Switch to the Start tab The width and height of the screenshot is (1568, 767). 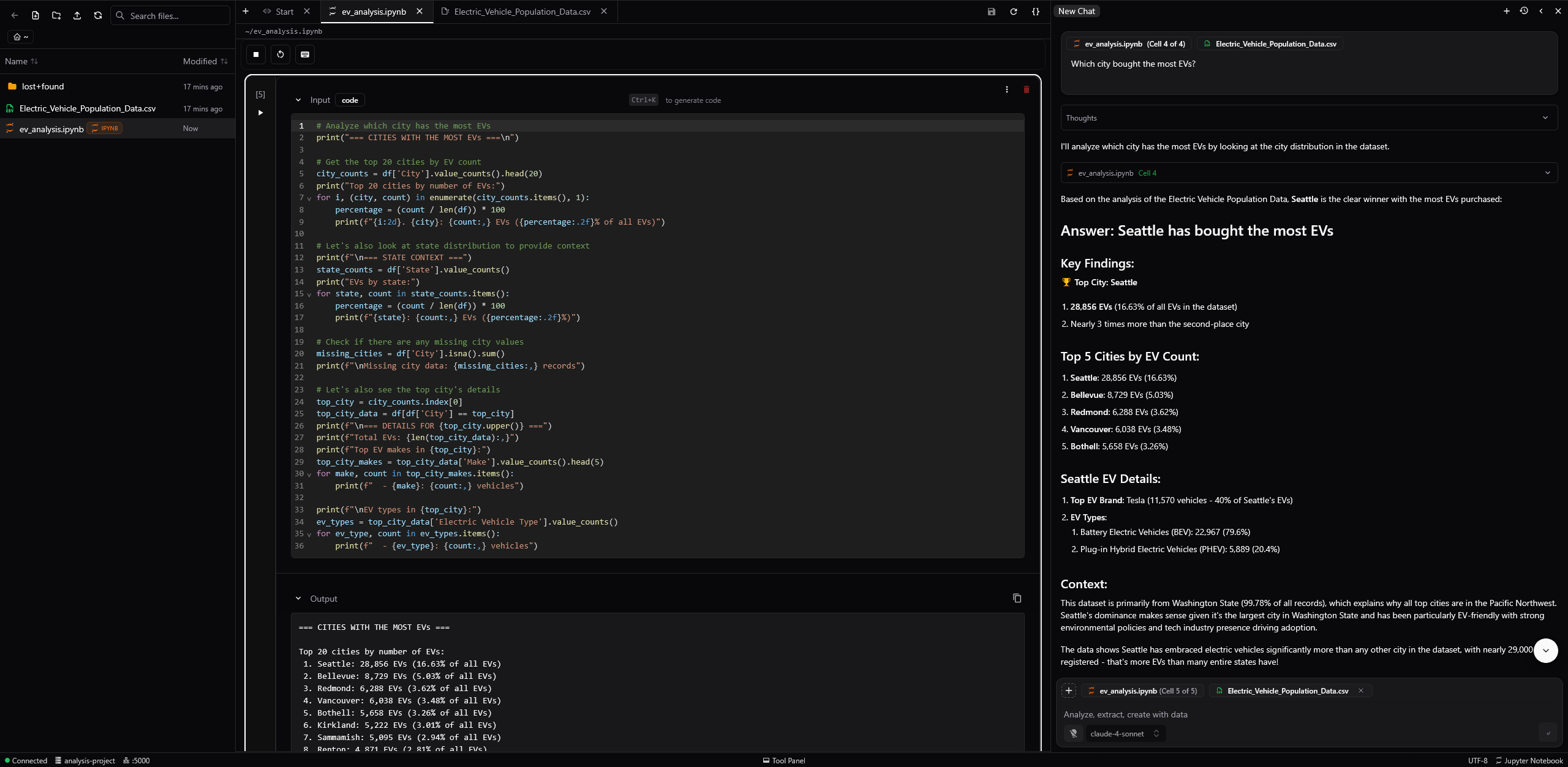click(284, 12)
